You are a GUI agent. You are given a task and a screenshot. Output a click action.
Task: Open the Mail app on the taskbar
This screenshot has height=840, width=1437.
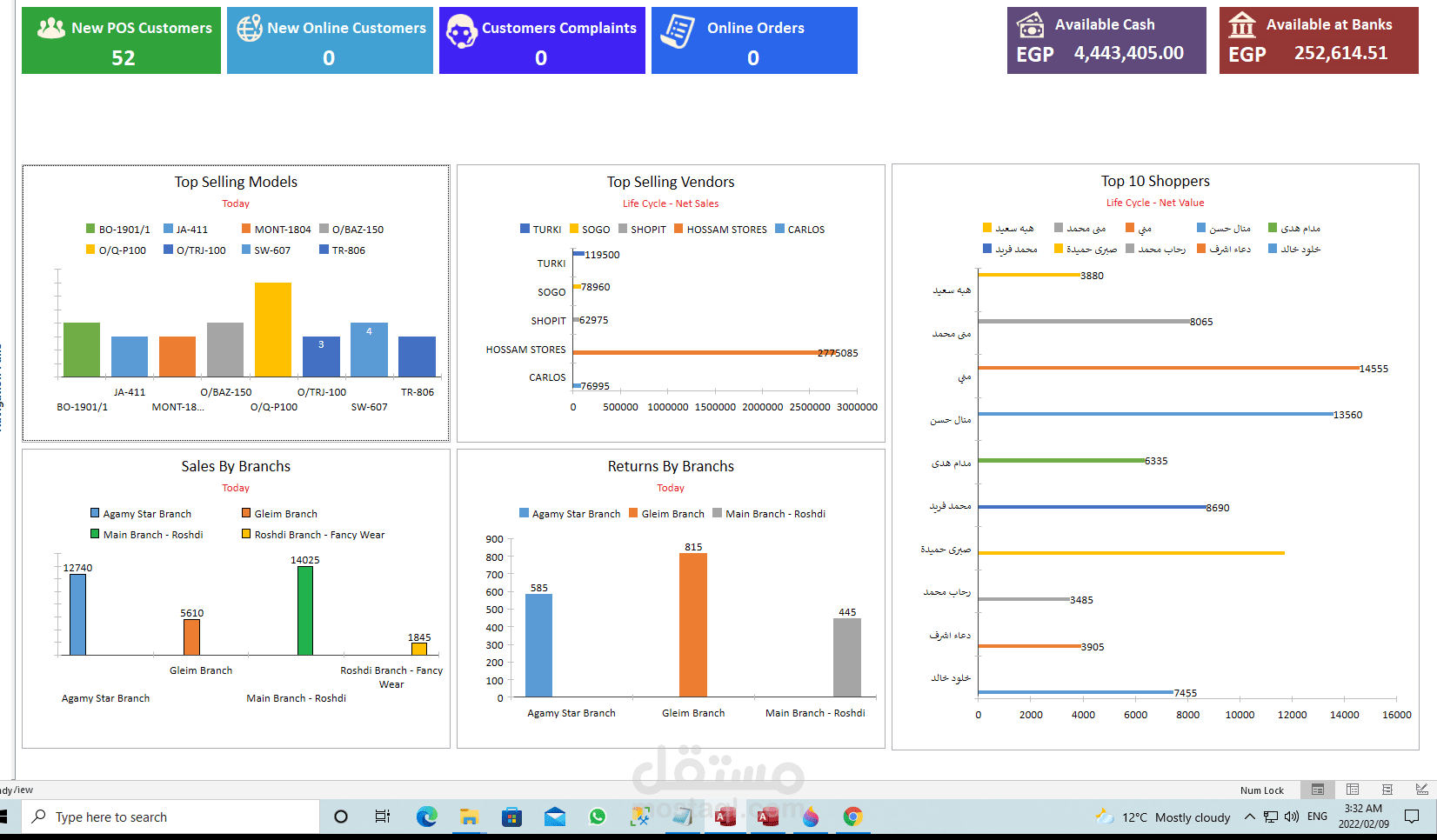point(554,817)
